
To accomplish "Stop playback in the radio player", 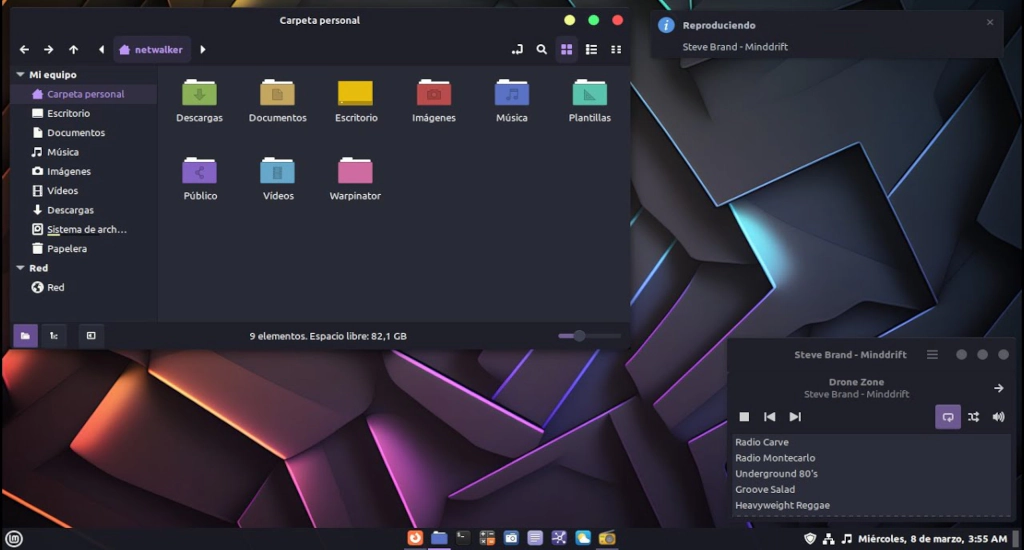I will pyautogui.click(x=744, y=417).
